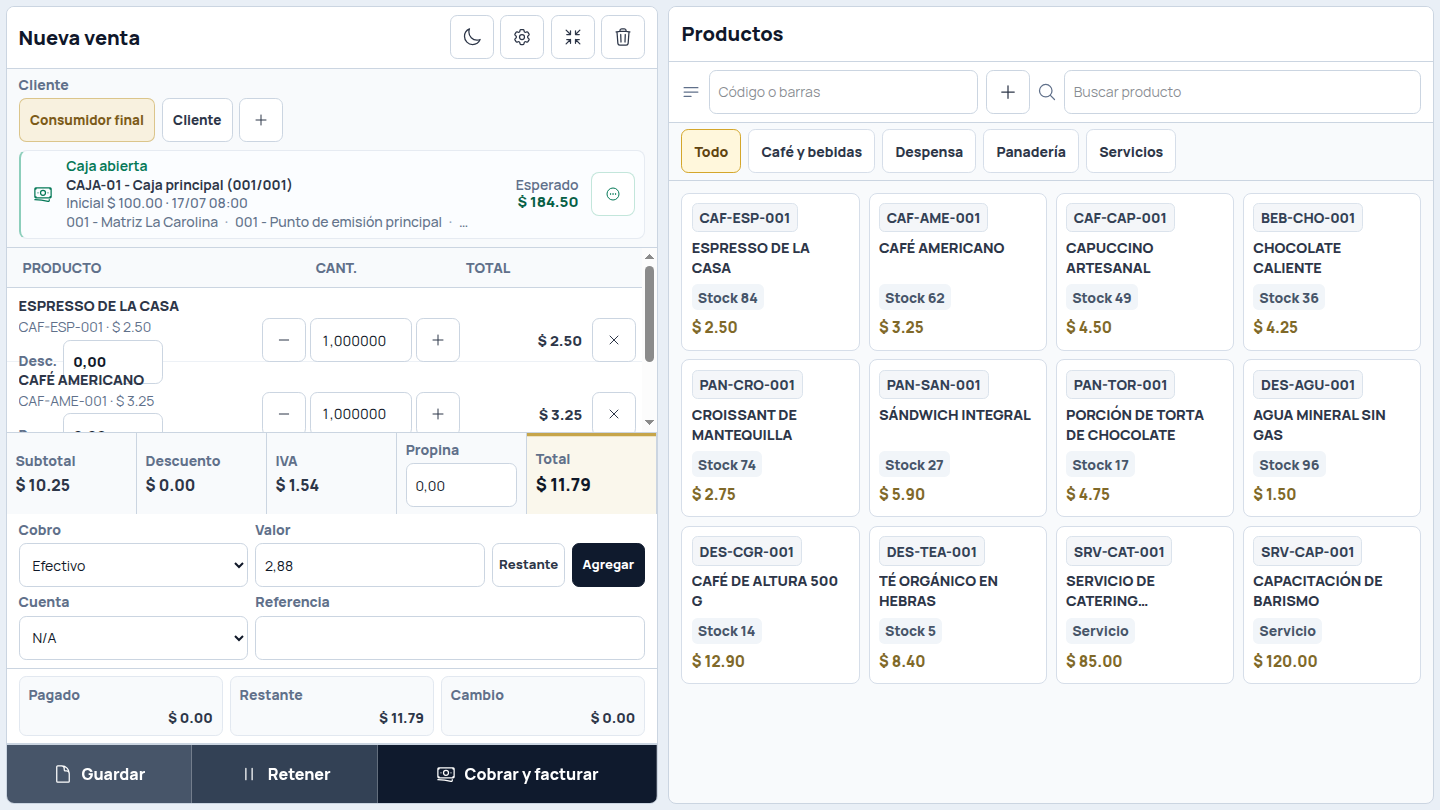Click the Subtotal $ 10.25 value
The width and height of the screenshot is (1440, 810).
click(x=43, y=485)
